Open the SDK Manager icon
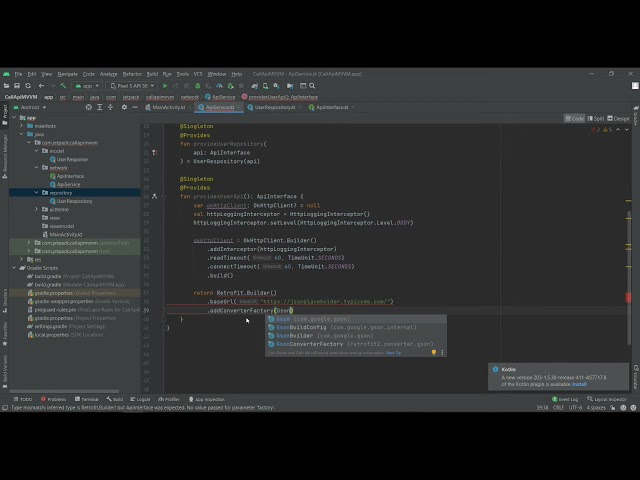 [x=276, y=86]
